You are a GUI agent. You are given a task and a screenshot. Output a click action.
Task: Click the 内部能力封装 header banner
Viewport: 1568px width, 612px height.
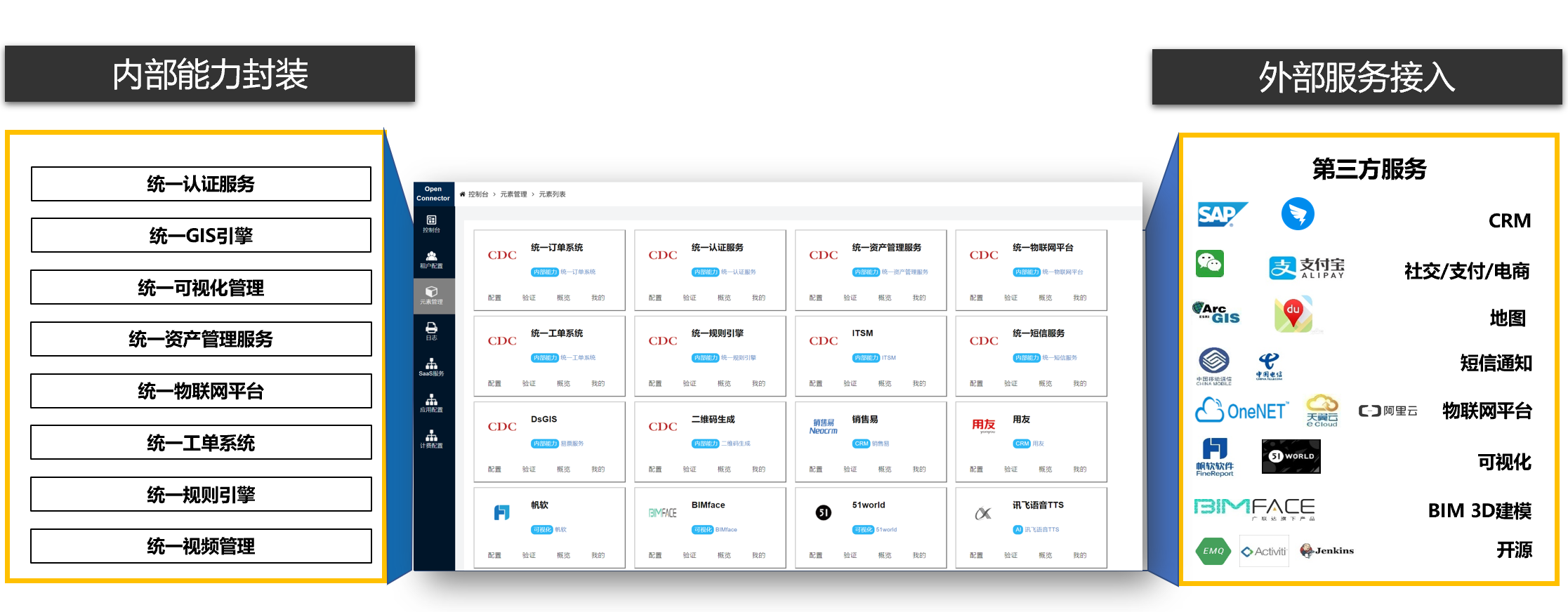[210, 74]
